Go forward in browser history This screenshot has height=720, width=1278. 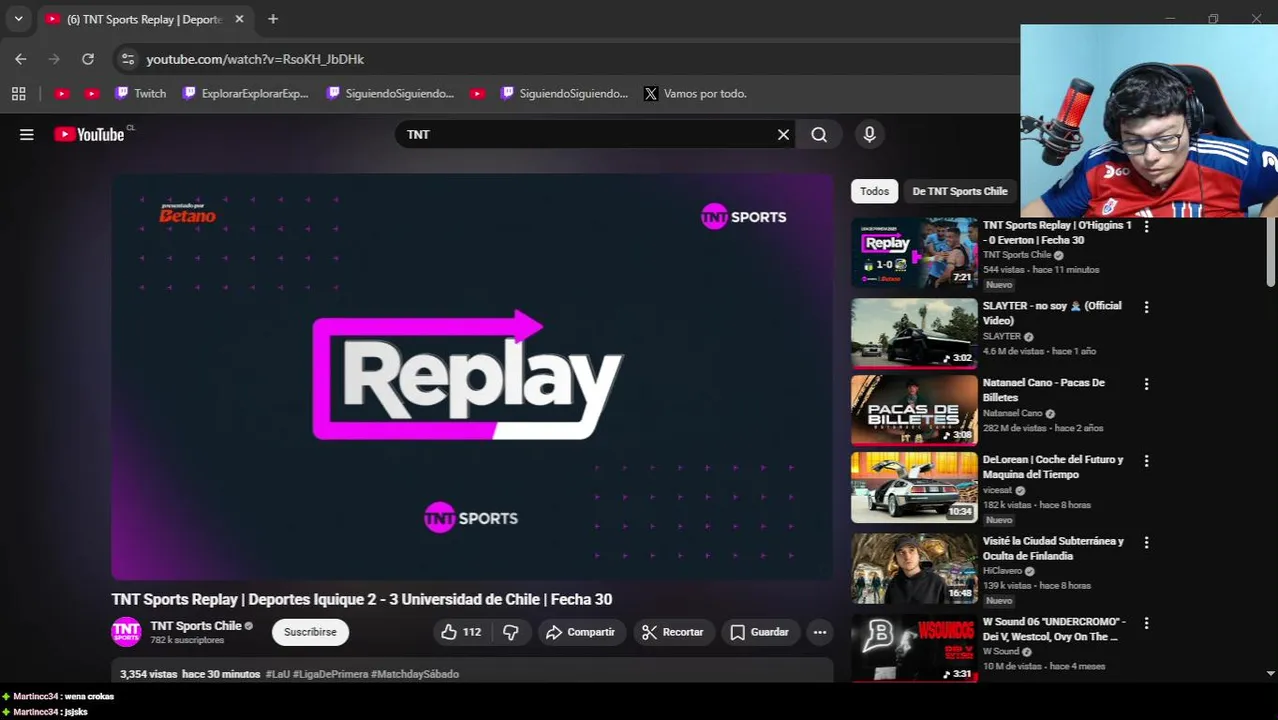[x=54, y=59]
